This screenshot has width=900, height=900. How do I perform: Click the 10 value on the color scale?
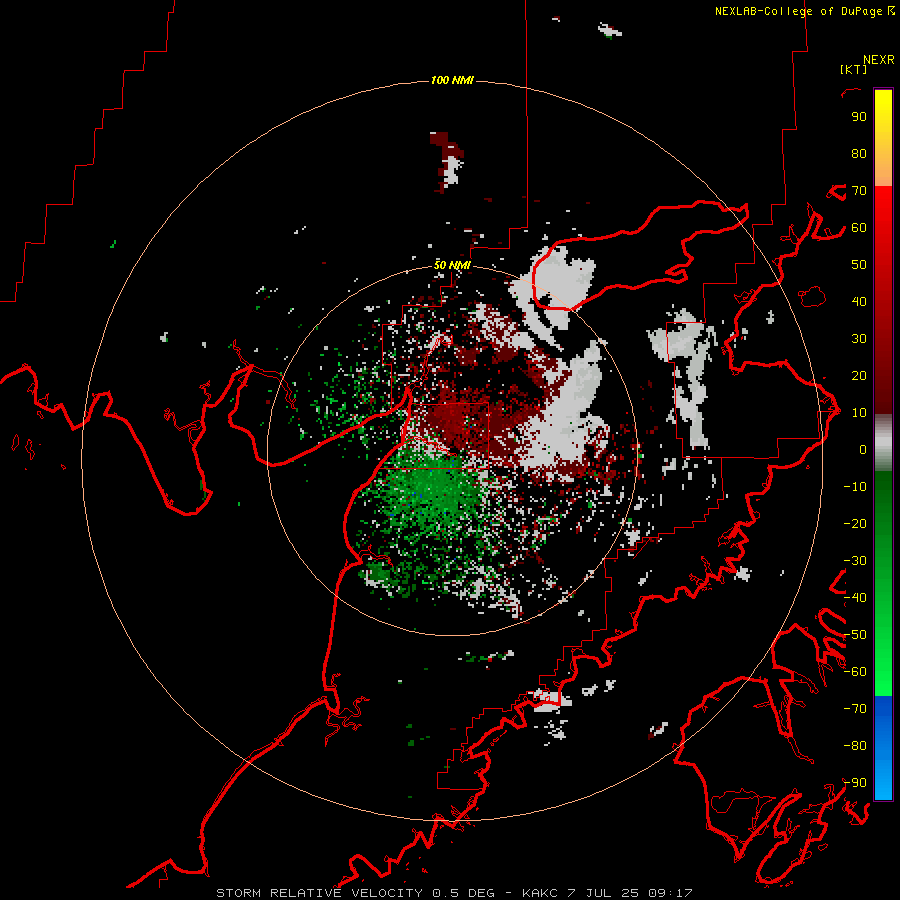tap(859, 413)
